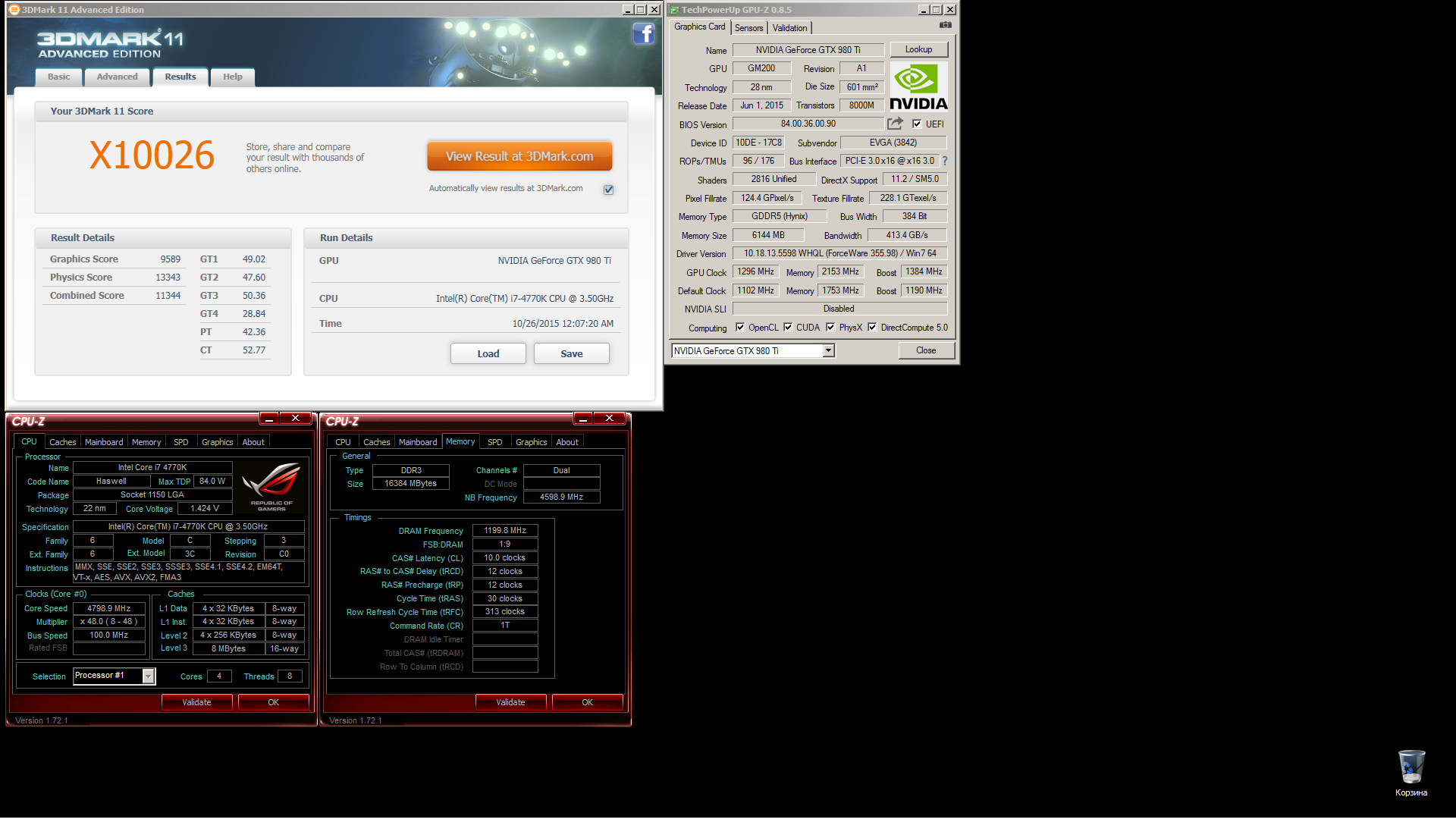Click the Republic of Gamers logo
The height and width of the screenshot is (819, 1456).
tap(271, 487)
